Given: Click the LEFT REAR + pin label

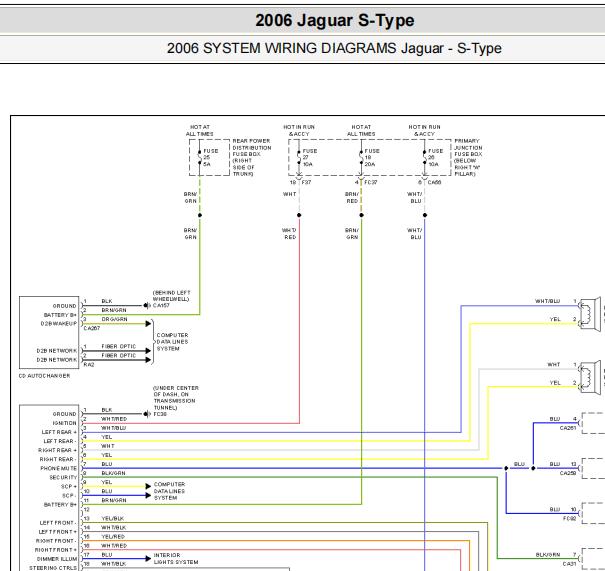Looking at the screenshot, I should tap(59, 432).
